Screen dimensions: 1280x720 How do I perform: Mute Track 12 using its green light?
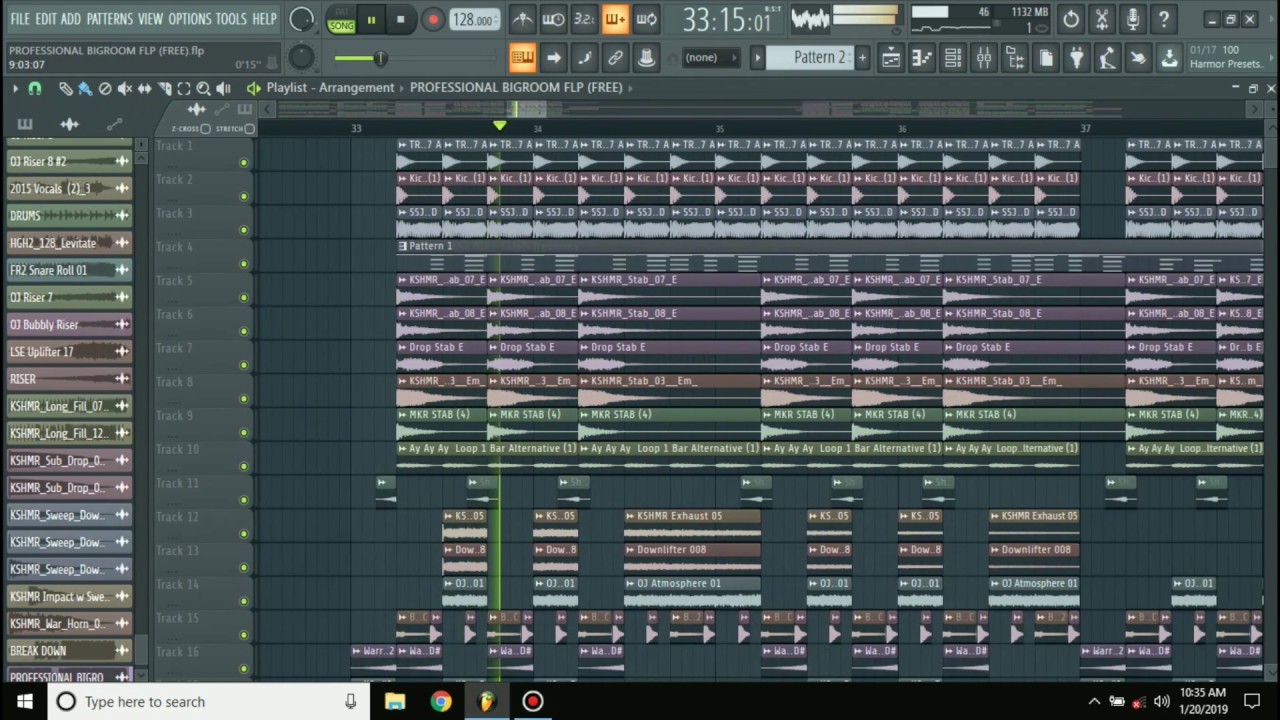(x=243, y=534)
